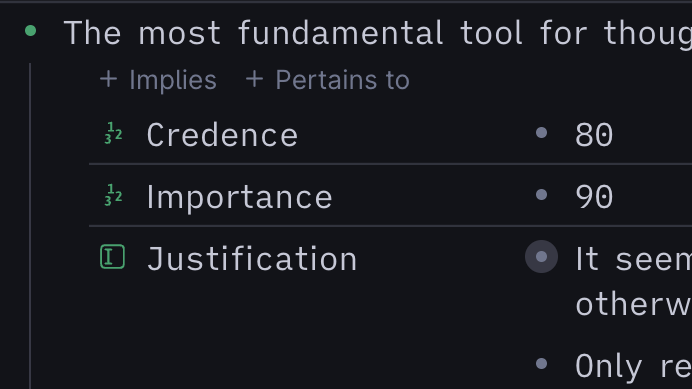Click the 'It seem' justification text
This screenshot has height=389, width=692.
click(634, 259)
